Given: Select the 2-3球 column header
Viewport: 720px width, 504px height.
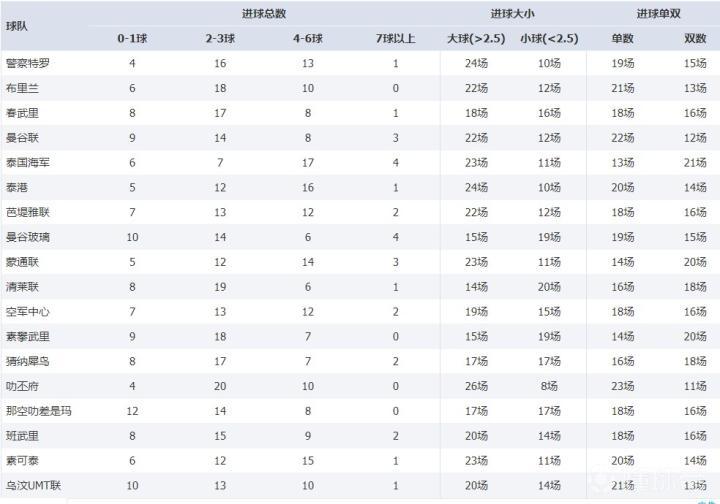Looking at the screenshot, I should click(220, 39).
